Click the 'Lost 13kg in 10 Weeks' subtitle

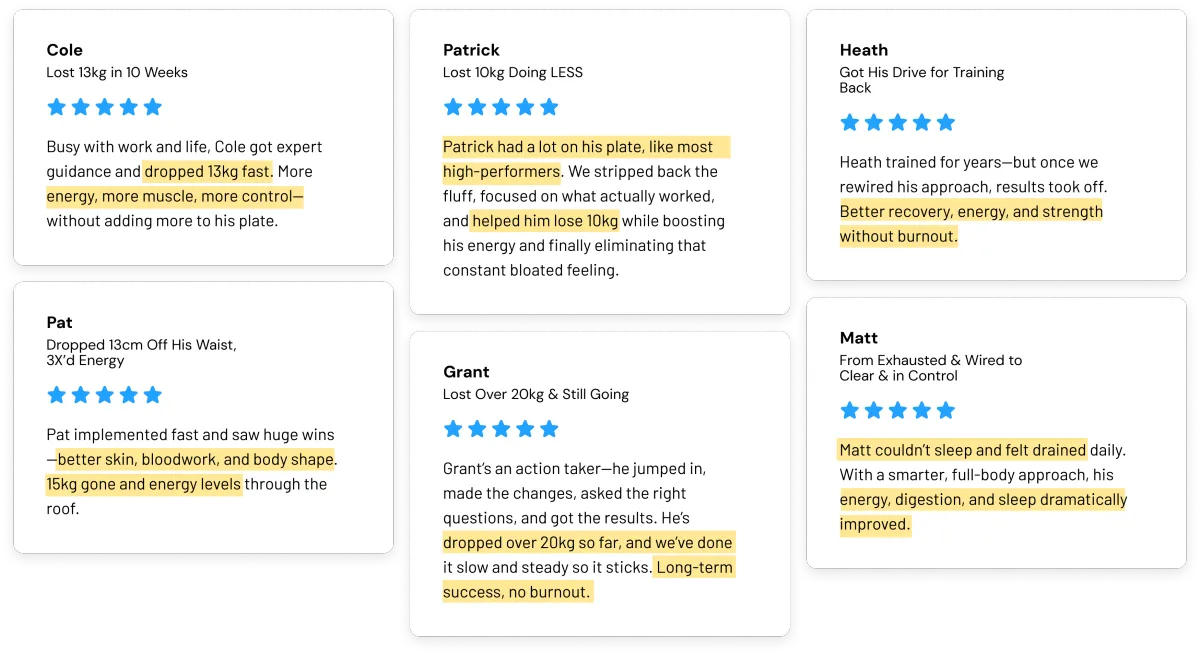click(117, 72)
